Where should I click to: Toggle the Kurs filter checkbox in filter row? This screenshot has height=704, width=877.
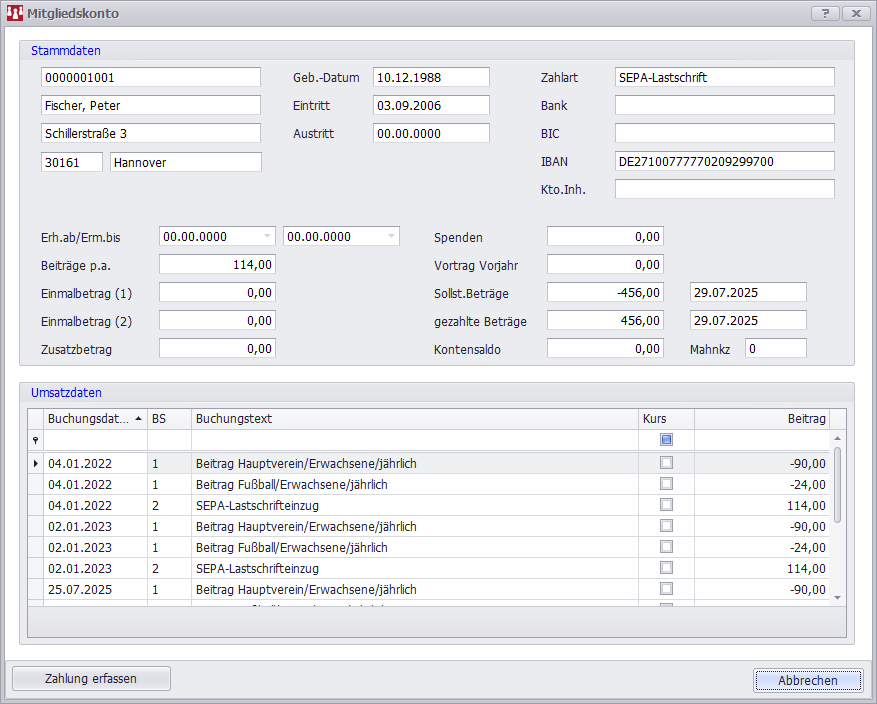[x=666, y=440]
